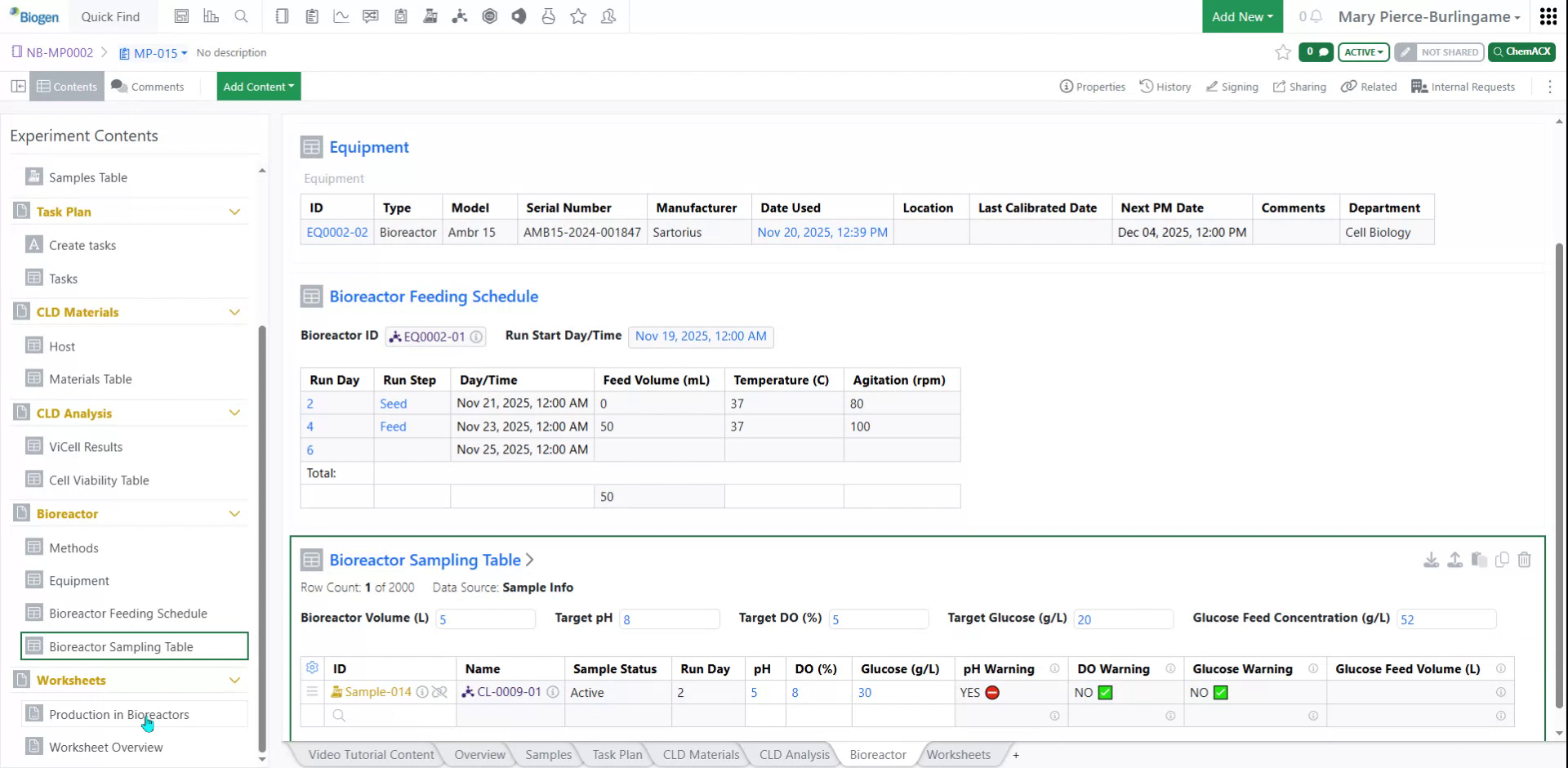Collapse the Bioreactor section in Experiment Contents
Image resolution: width=1568 pixels, height=768 pixels.
(x=235, y=513)
